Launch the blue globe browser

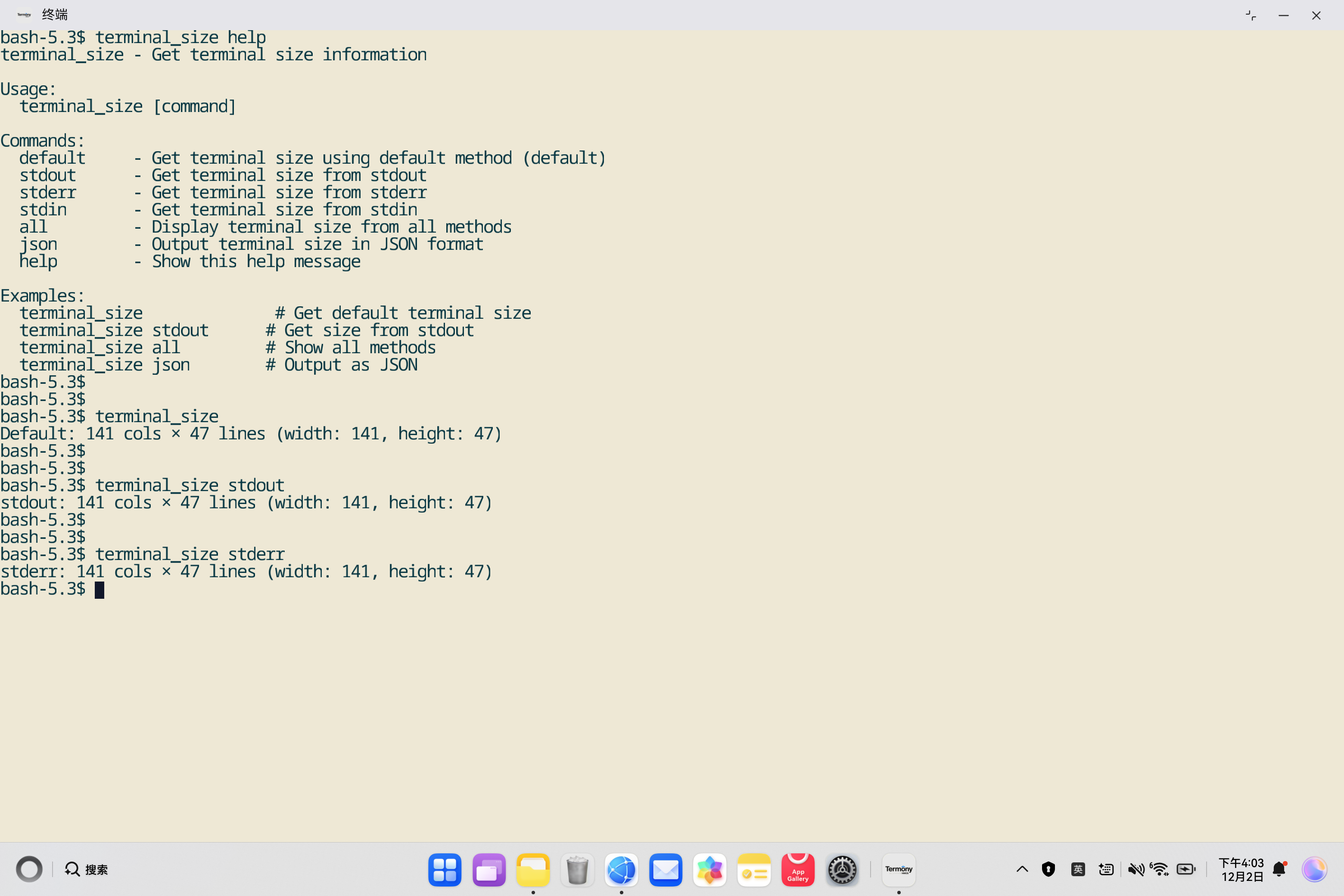click(621, 870)
